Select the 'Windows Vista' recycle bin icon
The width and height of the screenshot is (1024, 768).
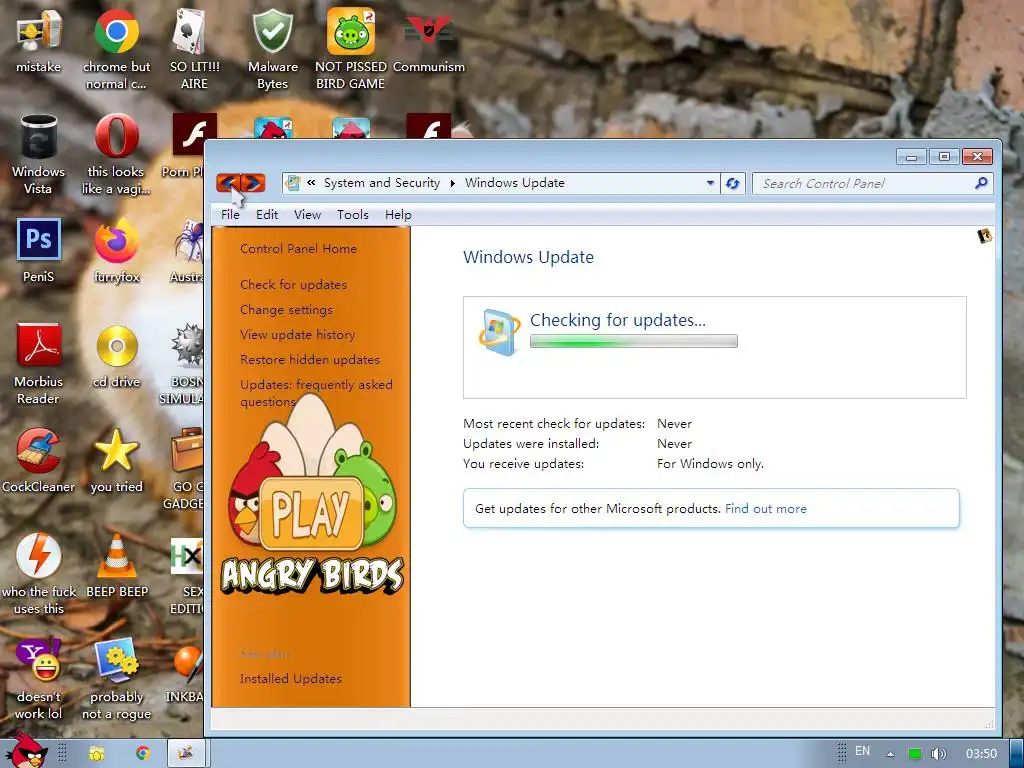point(38,154)
